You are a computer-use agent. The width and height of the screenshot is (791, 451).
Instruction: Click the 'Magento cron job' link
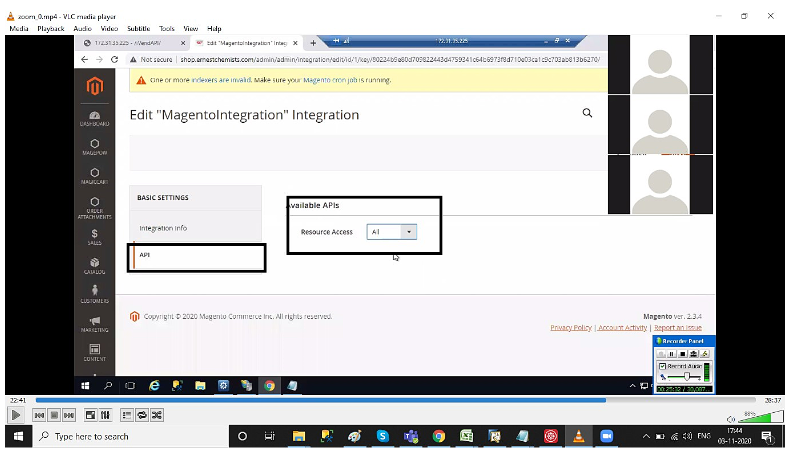point(330,80)
